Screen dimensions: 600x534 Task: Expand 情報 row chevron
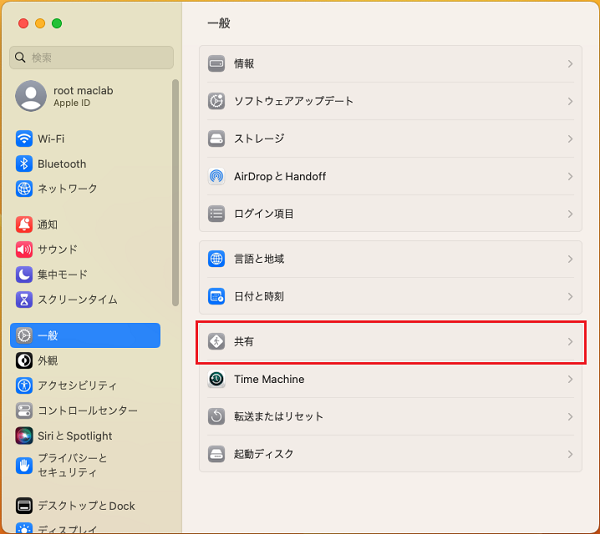coord(570,63)
